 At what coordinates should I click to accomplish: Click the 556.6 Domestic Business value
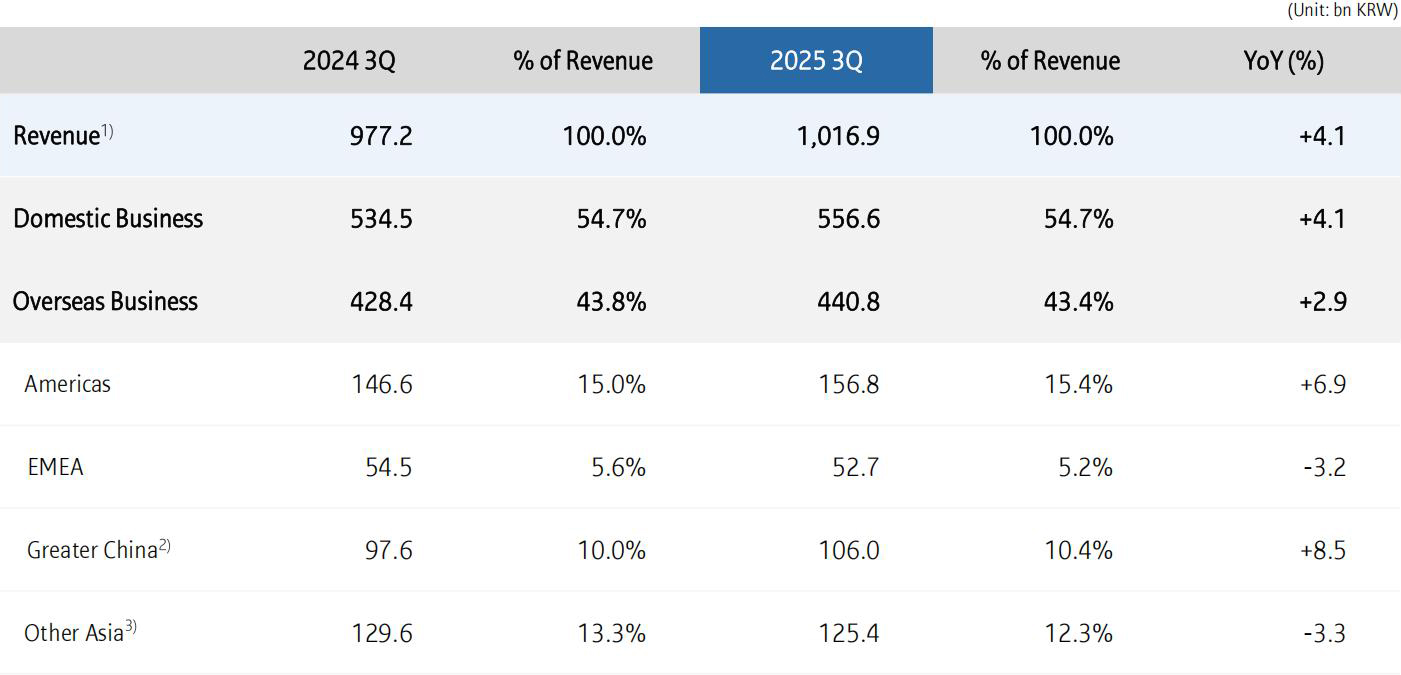tap(848, 219)
